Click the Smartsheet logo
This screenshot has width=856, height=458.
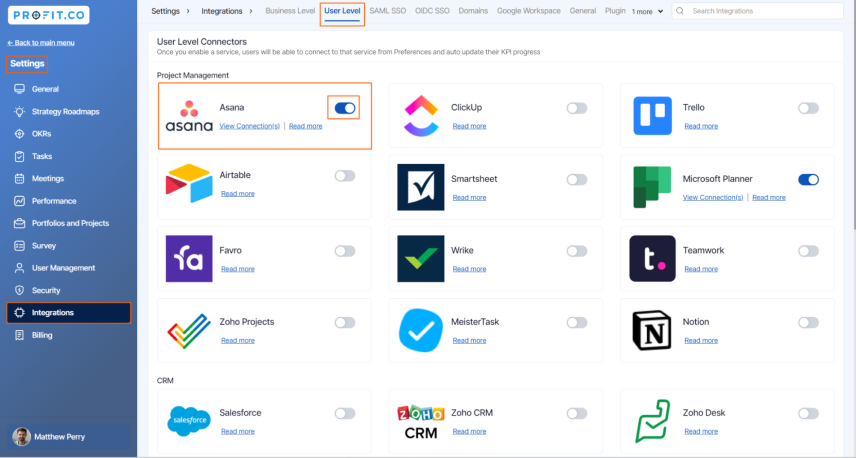(421, 187)
